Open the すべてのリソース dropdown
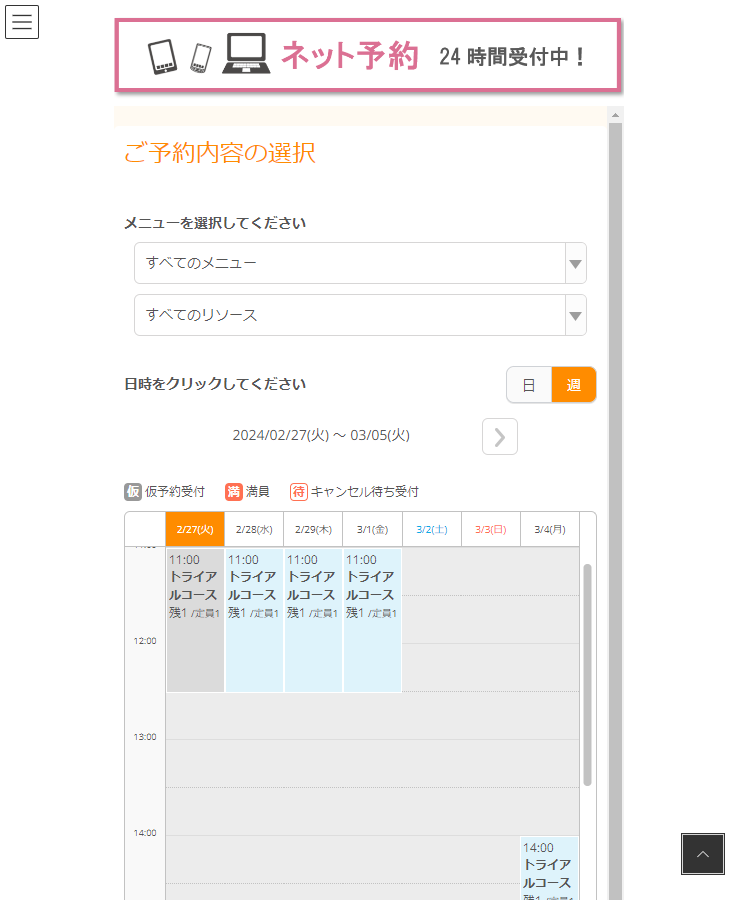738x900 pixels. pyautogui.click(x=350, y=315)
